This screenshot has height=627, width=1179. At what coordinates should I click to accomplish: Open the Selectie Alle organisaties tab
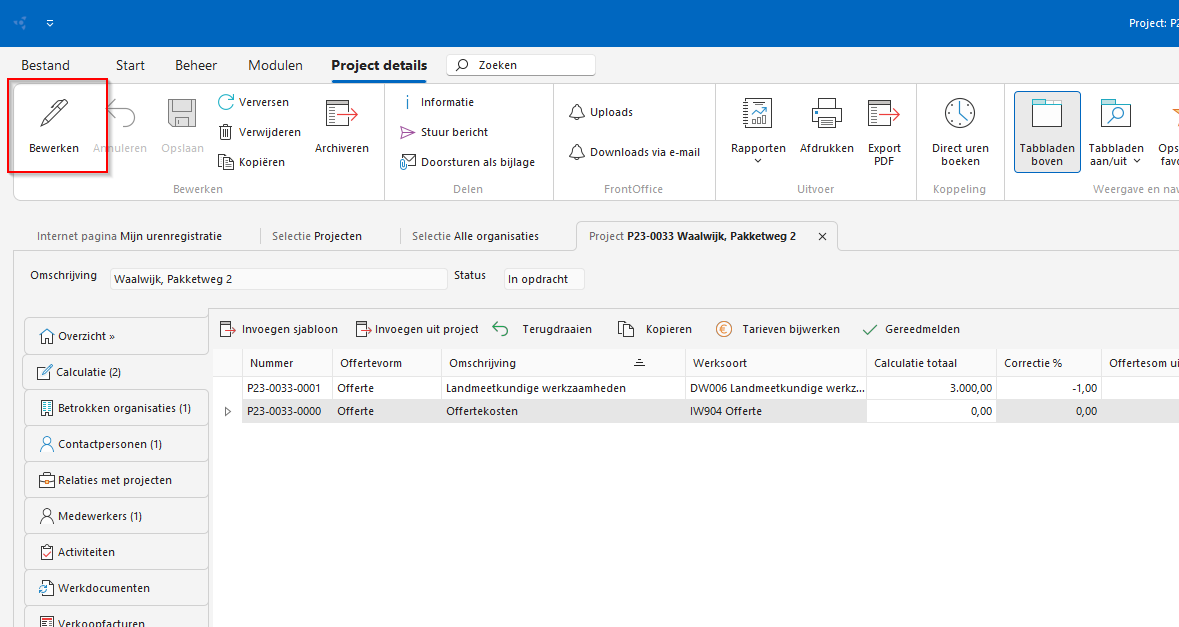475,236
